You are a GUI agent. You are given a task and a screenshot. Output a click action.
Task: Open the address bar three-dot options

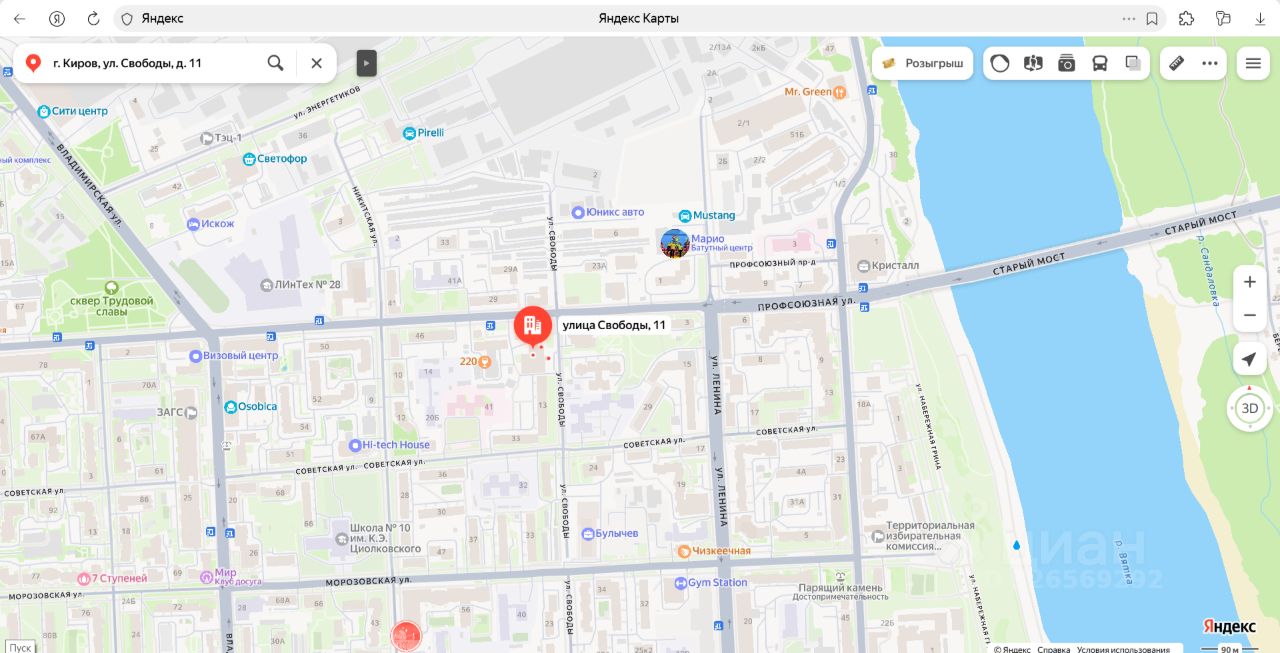[x=1129, y=18]
